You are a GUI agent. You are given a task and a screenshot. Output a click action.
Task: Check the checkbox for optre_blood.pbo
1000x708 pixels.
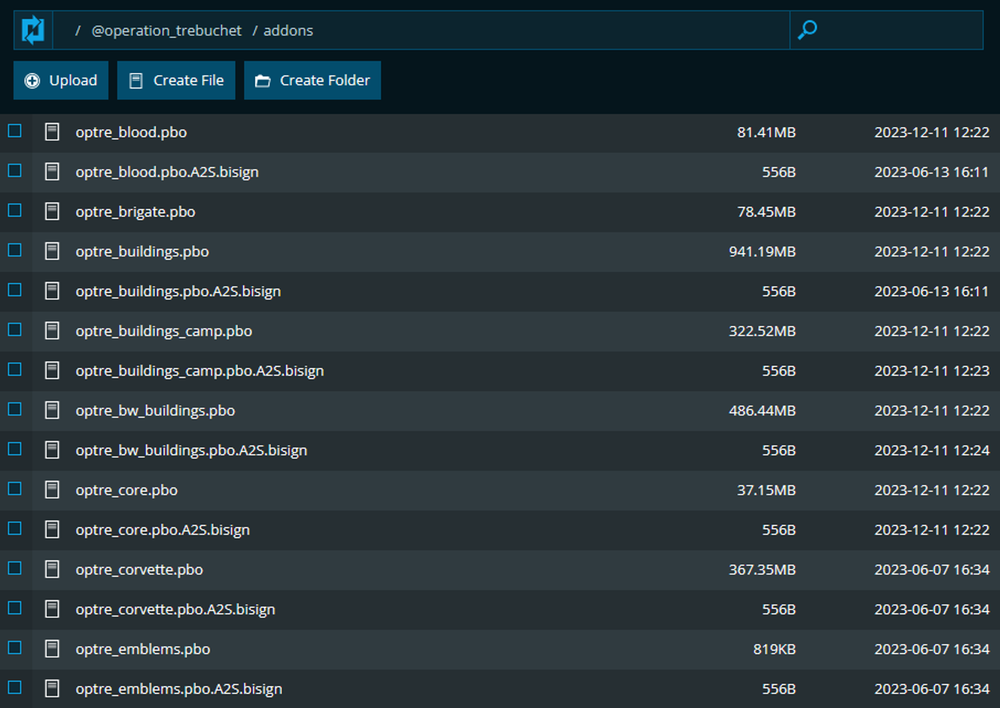[x=14, y=130]
